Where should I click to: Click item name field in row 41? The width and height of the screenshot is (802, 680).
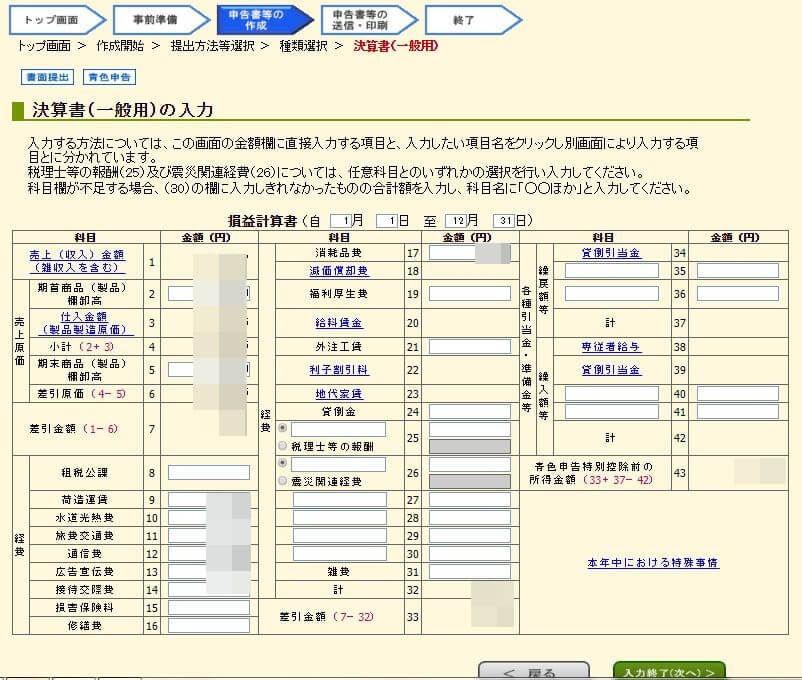(612, 411)
